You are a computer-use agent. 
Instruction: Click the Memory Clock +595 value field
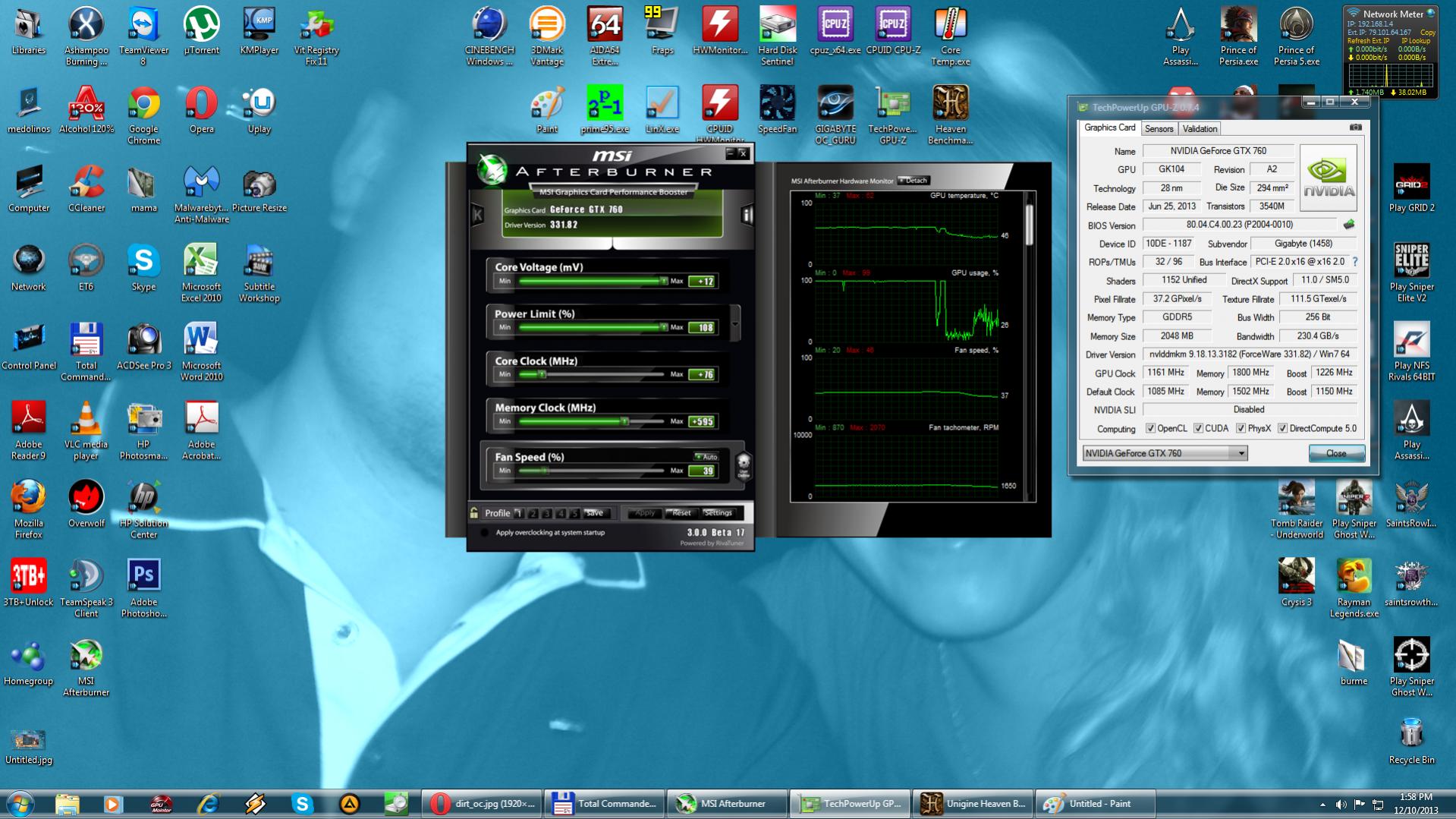click(x=702, y=421)
